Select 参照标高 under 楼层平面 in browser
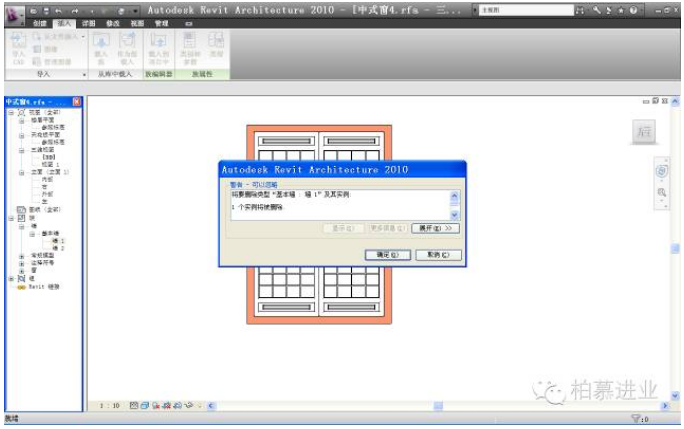This screenshot has width=684, height=429. (x=53, y=127)
